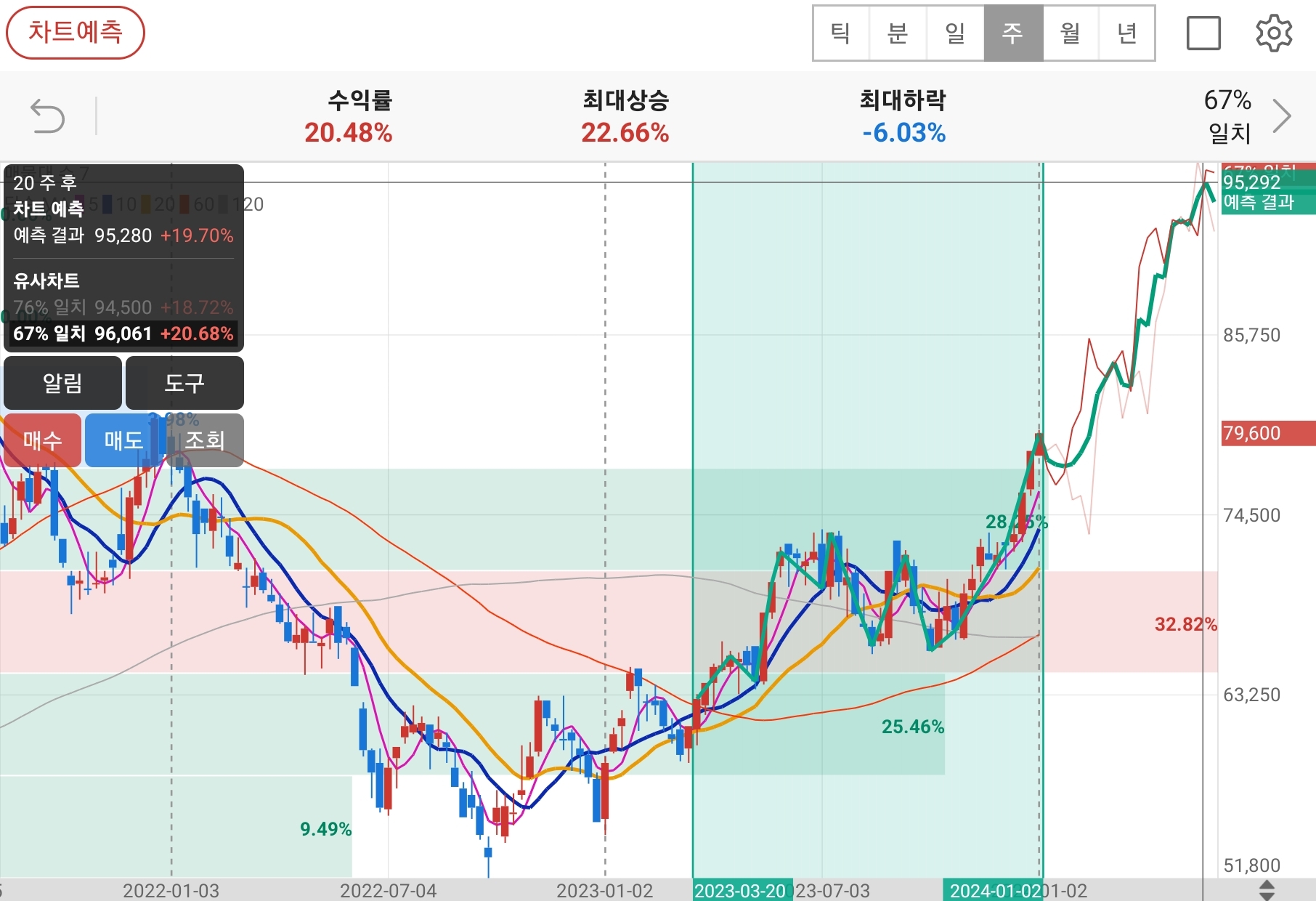Tap the gray 조회 lookup button
Image resolution: width=1316 pixels, height=901 pixels.
[x=205, y=440]
